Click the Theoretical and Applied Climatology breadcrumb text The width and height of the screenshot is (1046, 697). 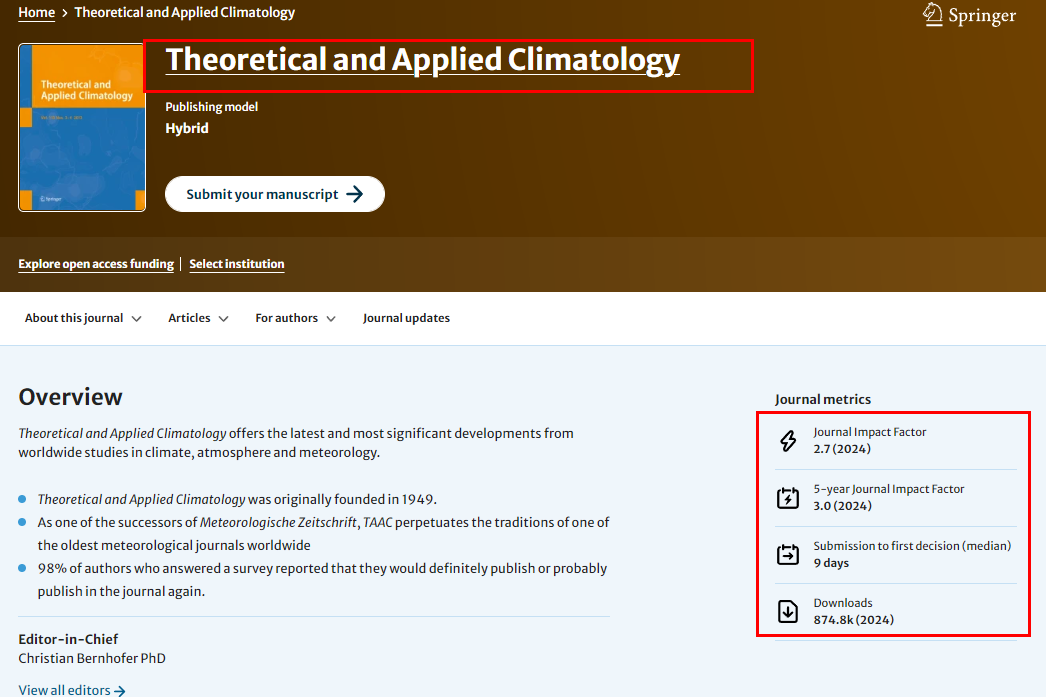tap(185, 13)
